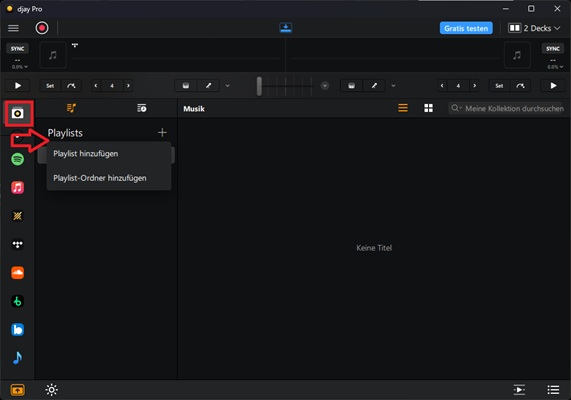Click the crossfader slider handle
Viewport: 571px width, 400px height.
[259, 86]
